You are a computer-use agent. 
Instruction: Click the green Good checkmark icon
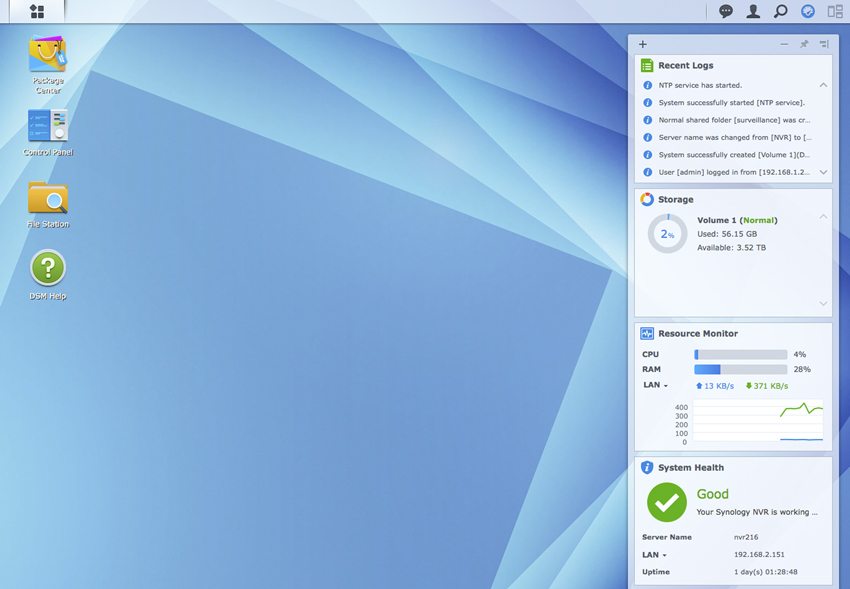tap(667, 502)
